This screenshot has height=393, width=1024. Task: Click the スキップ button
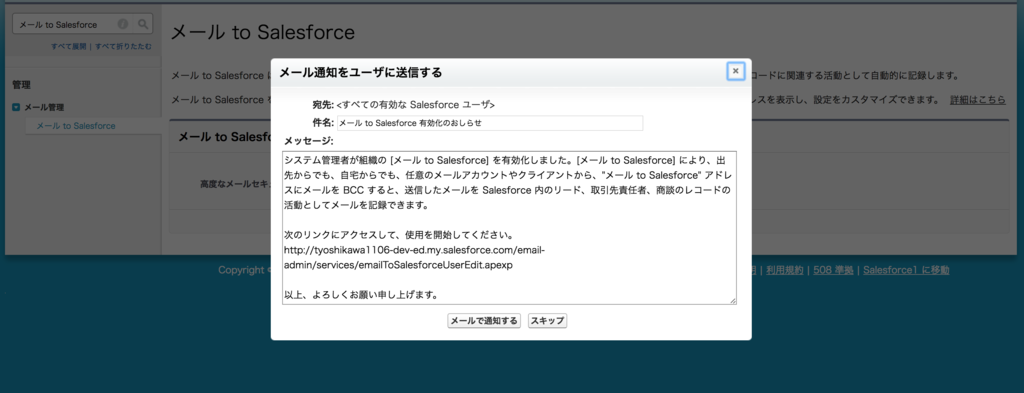tap(547, 321)
